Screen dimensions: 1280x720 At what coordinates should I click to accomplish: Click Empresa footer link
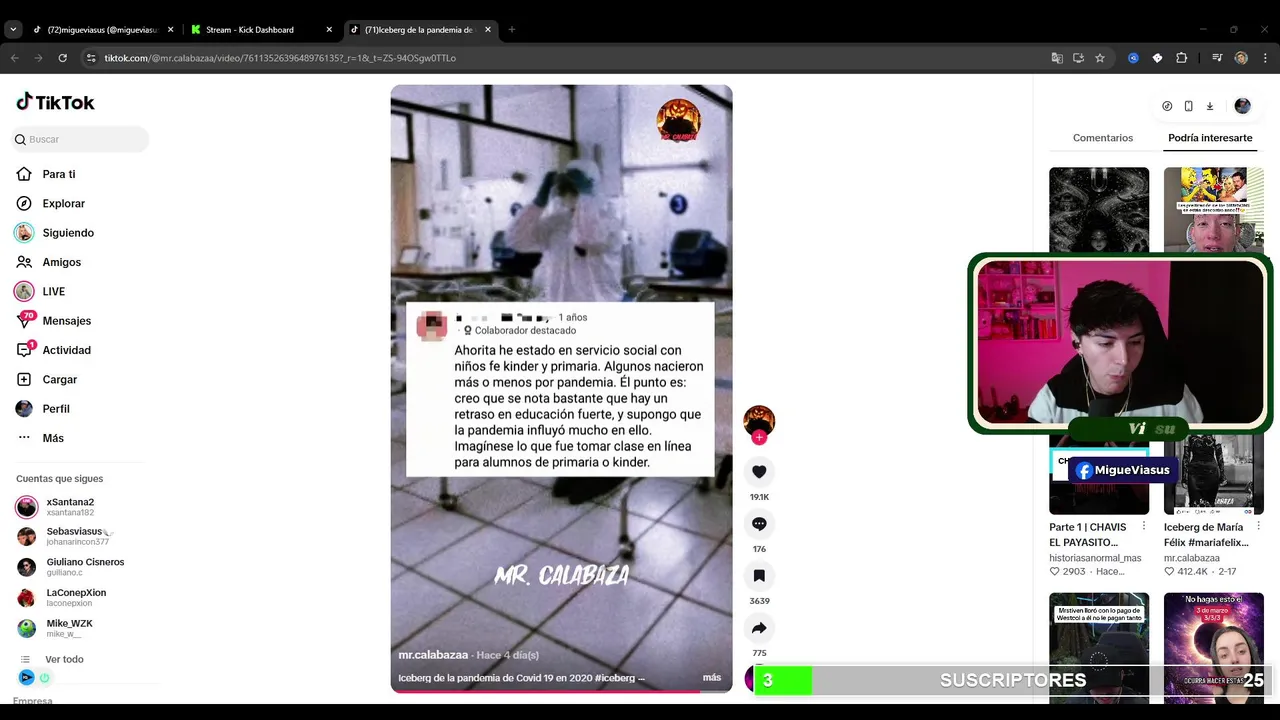coord(32,701)
